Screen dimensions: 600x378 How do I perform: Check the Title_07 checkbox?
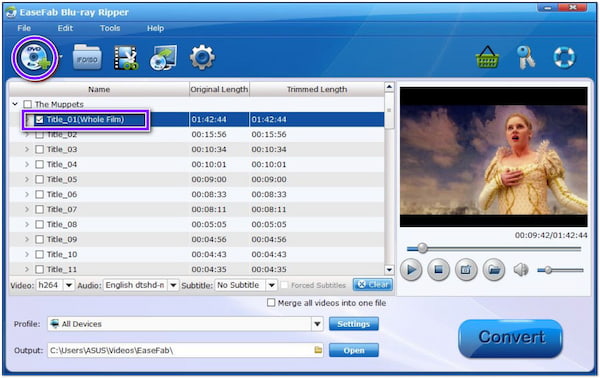coord(39,209)
